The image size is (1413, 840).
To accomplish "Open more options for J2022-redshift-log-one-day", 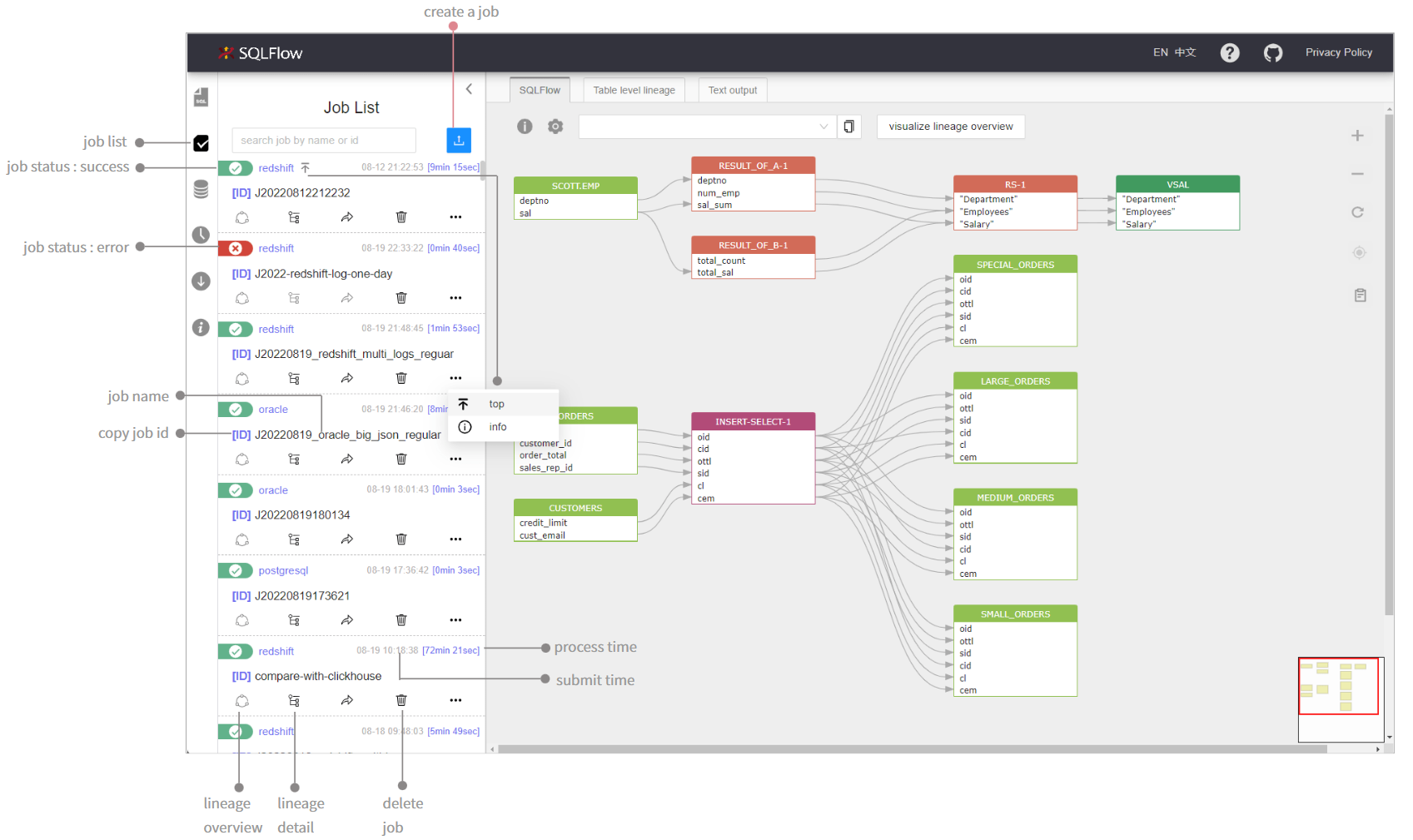I will coord(455,298).
